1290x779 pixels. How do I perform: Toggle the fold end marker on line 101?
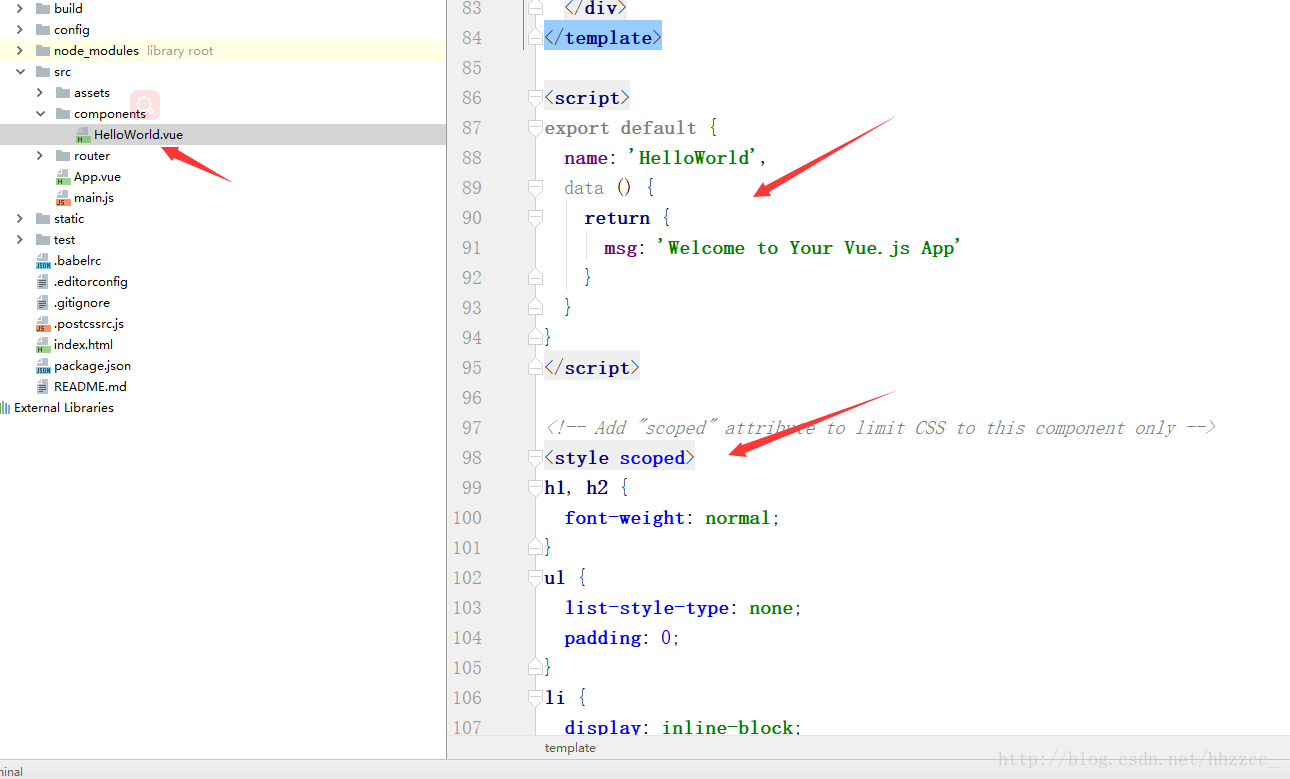tap(535, 548)
